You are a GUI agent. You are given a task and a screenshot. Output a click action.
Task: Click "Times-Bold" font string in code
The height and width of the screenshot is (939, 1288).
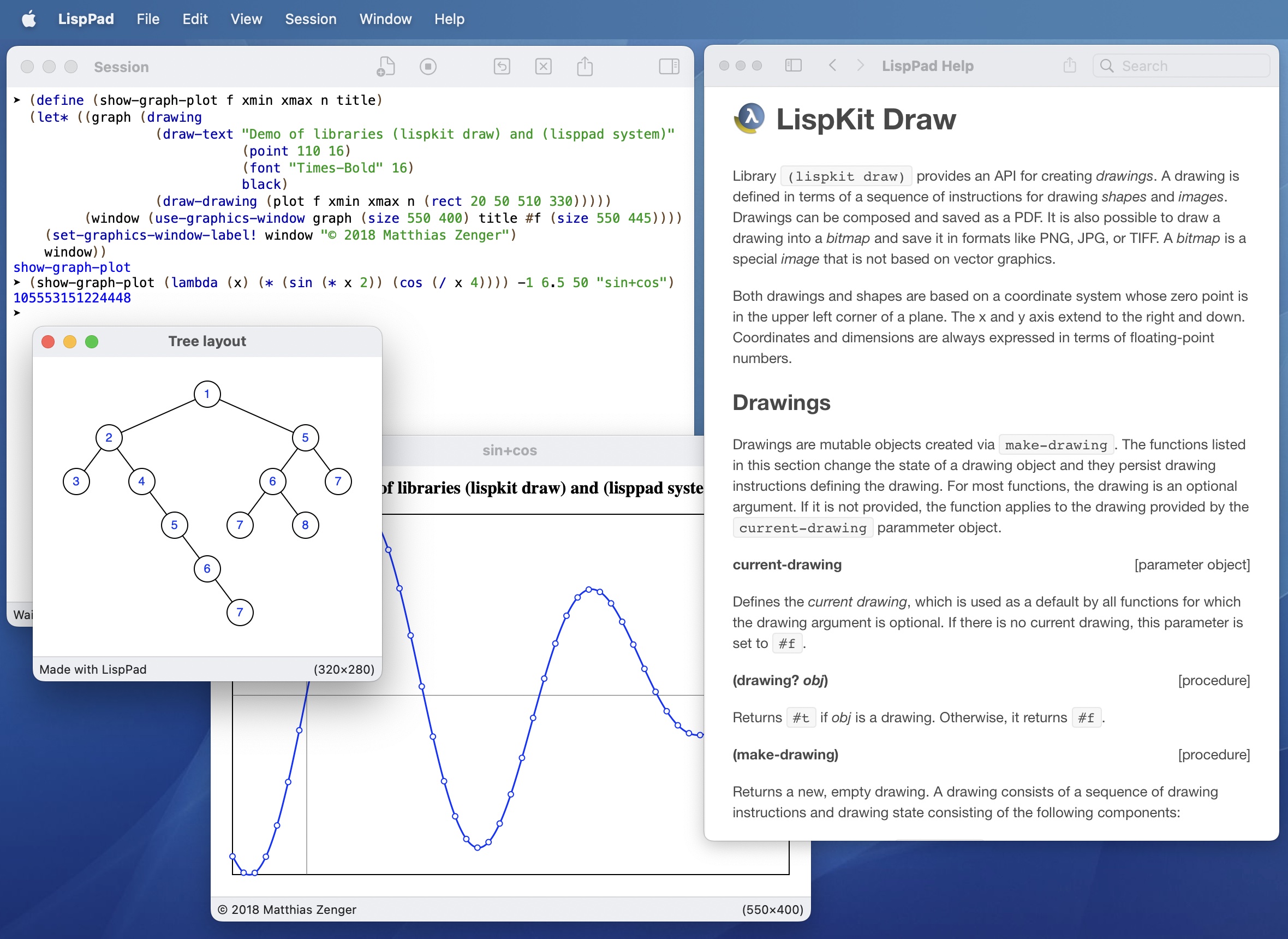pos(335,168)
